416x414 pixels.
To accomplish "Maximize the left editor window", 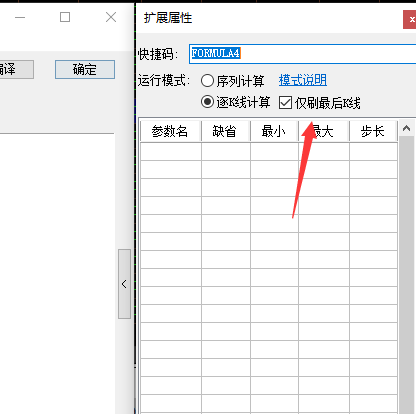I will pyautogui.click(x=65, y=17).
